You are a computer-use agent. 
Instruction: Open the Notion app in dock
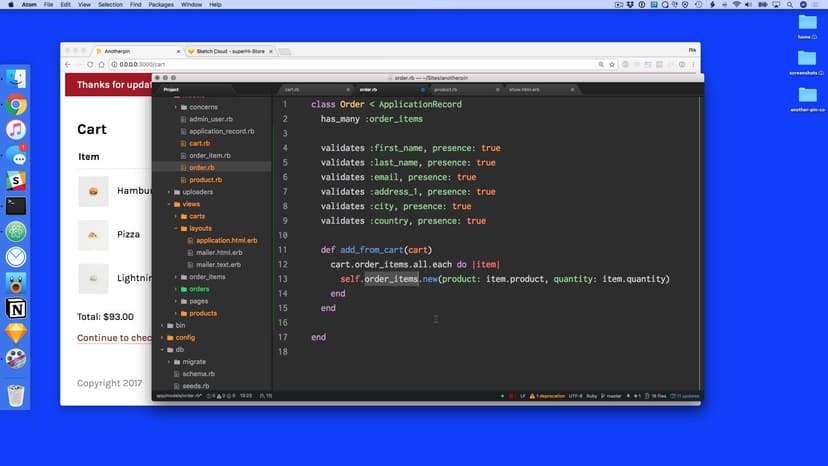coord(16,307)
